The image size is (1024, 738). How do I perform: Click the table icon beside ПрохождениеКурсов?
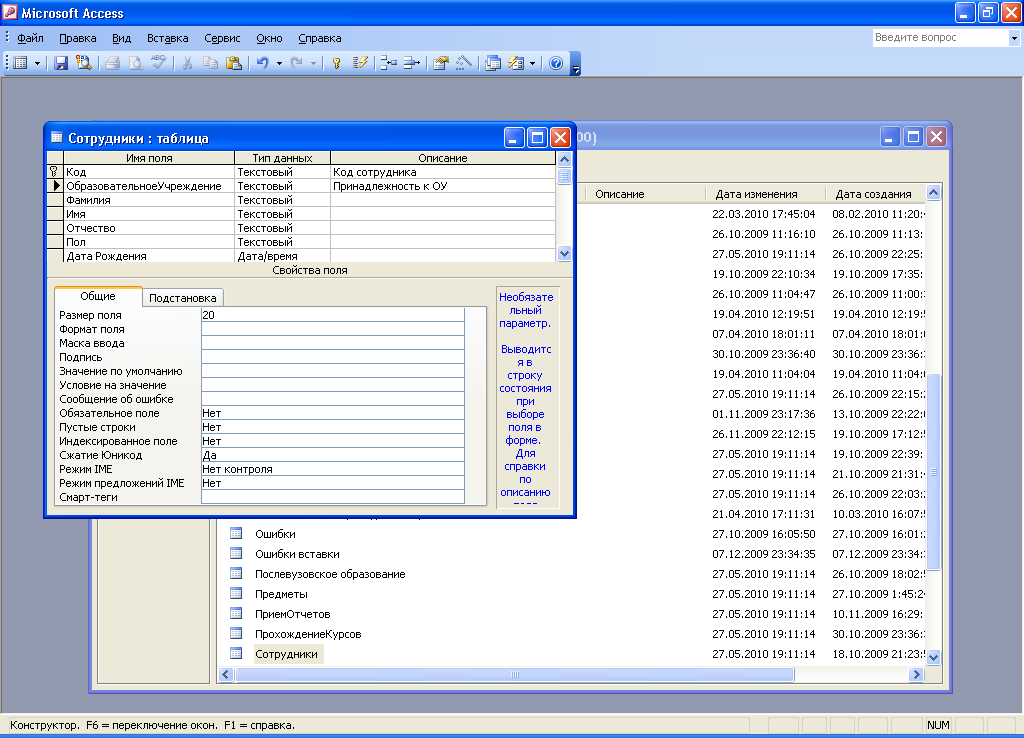[x=236, y=634]
